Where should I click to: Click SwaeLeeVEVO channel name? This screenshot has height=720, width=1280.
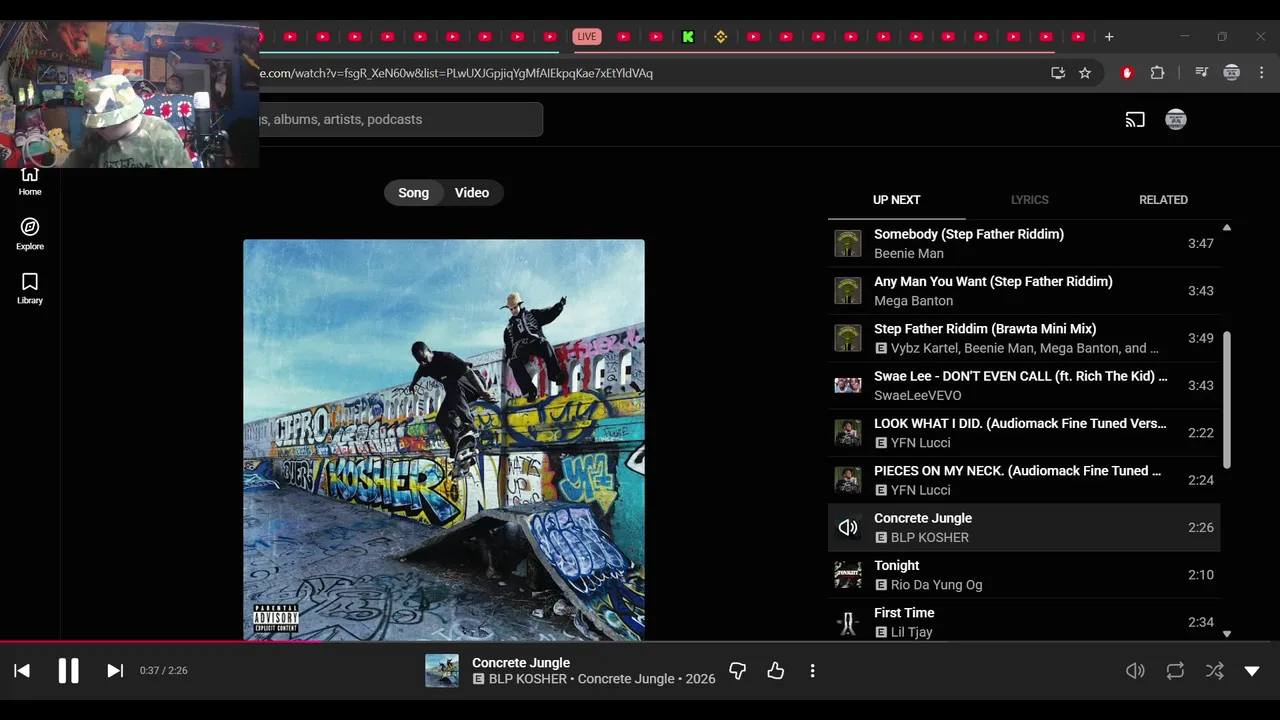[918, 395]
